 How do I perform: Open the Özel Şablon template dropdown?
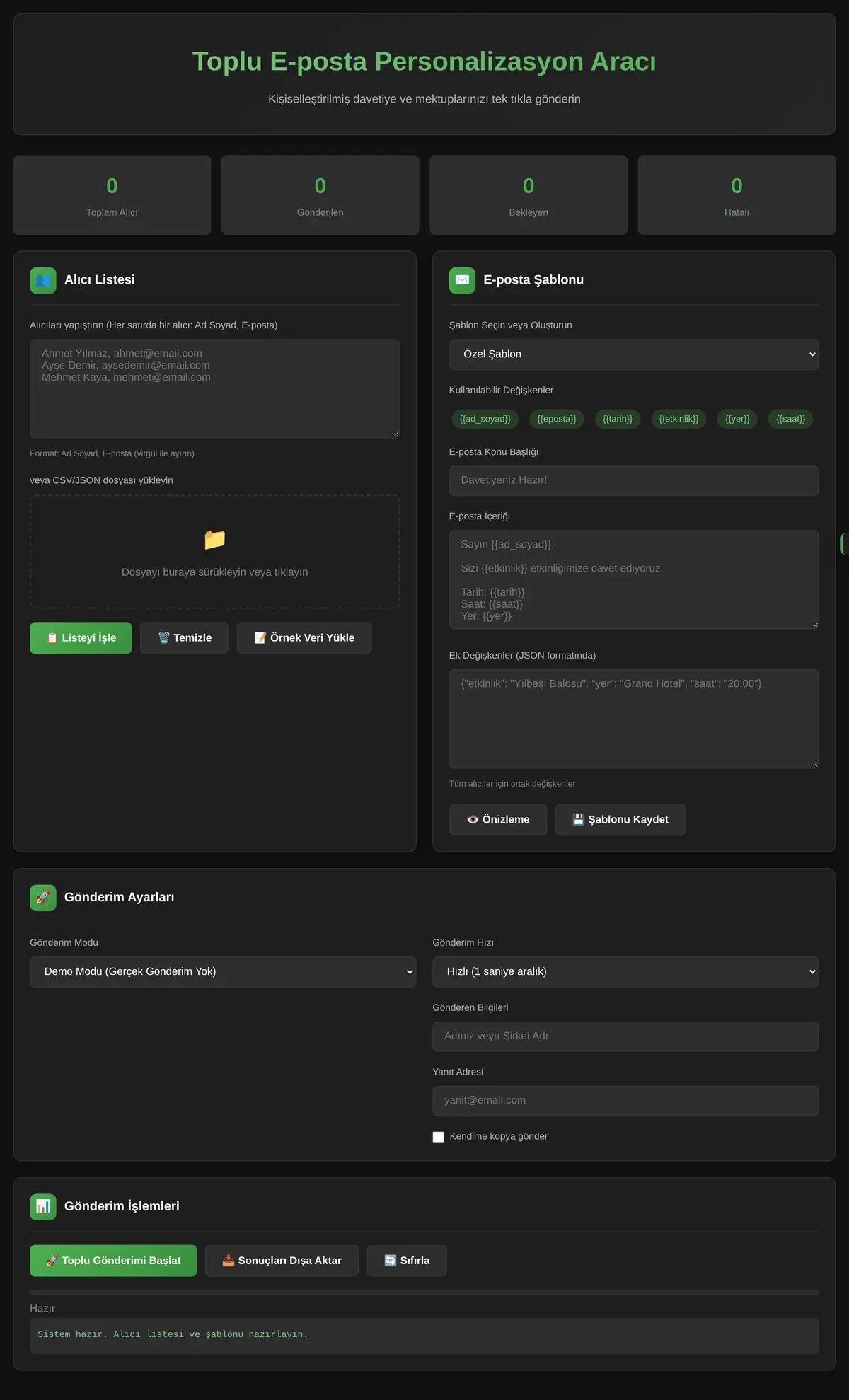pyautogui.click(x=634, y=354)
